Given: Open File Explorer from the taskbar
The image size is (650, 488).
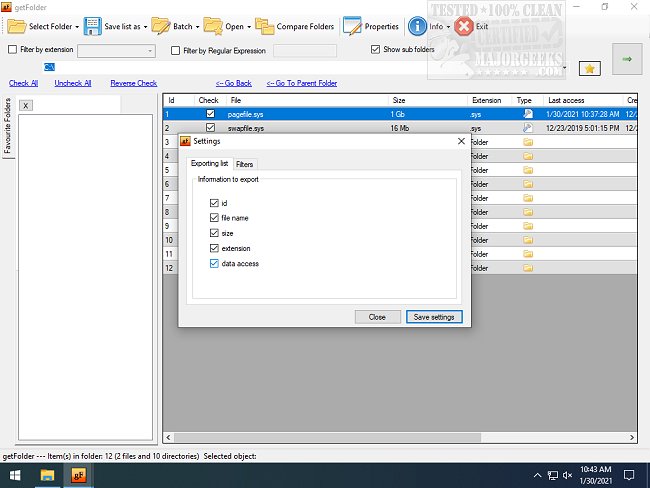Looking at the screenshot, I should coord(47,476).
